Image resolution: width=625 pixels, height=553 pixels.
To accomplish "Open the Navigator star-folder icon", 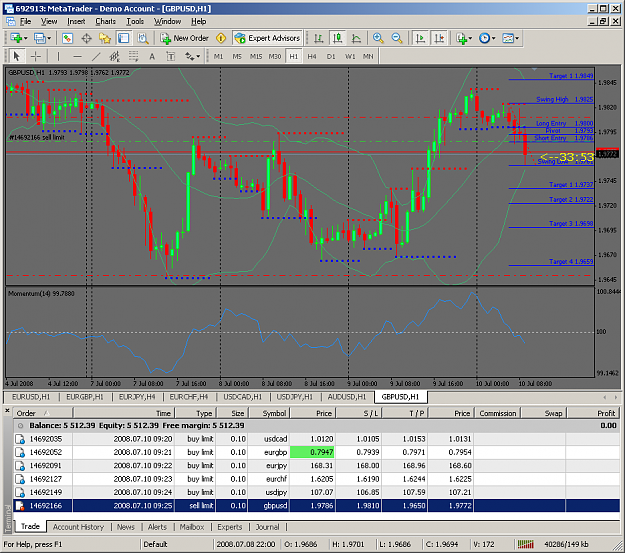I will (x=105, y=38).
